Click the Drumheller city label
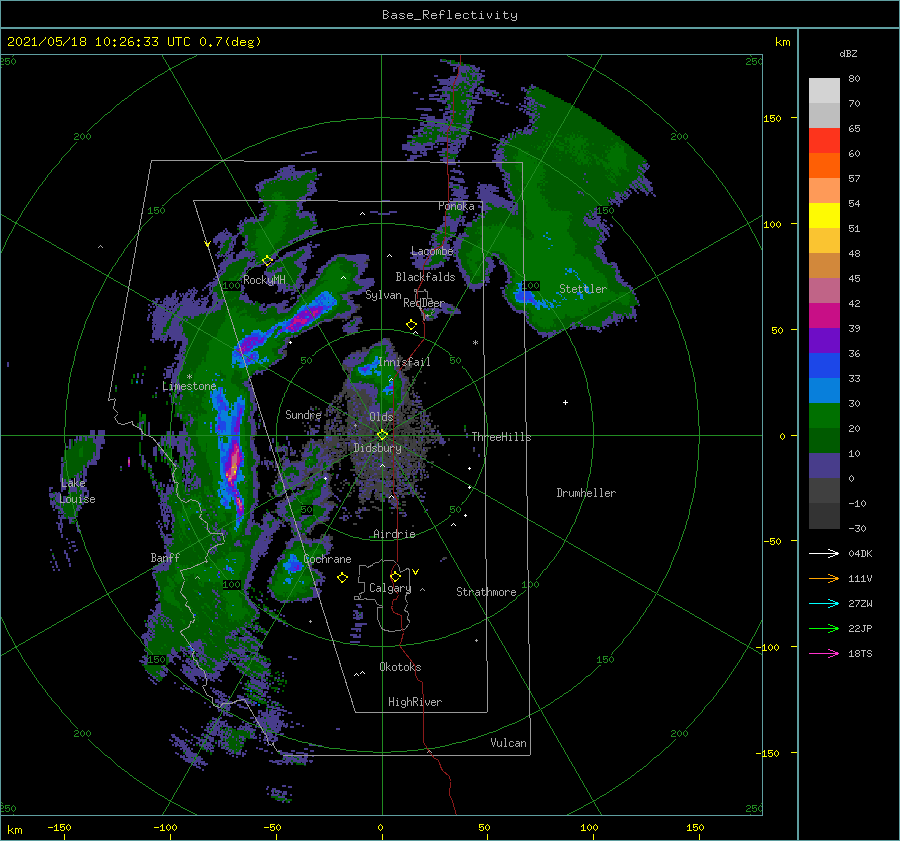 click(586, 493)
